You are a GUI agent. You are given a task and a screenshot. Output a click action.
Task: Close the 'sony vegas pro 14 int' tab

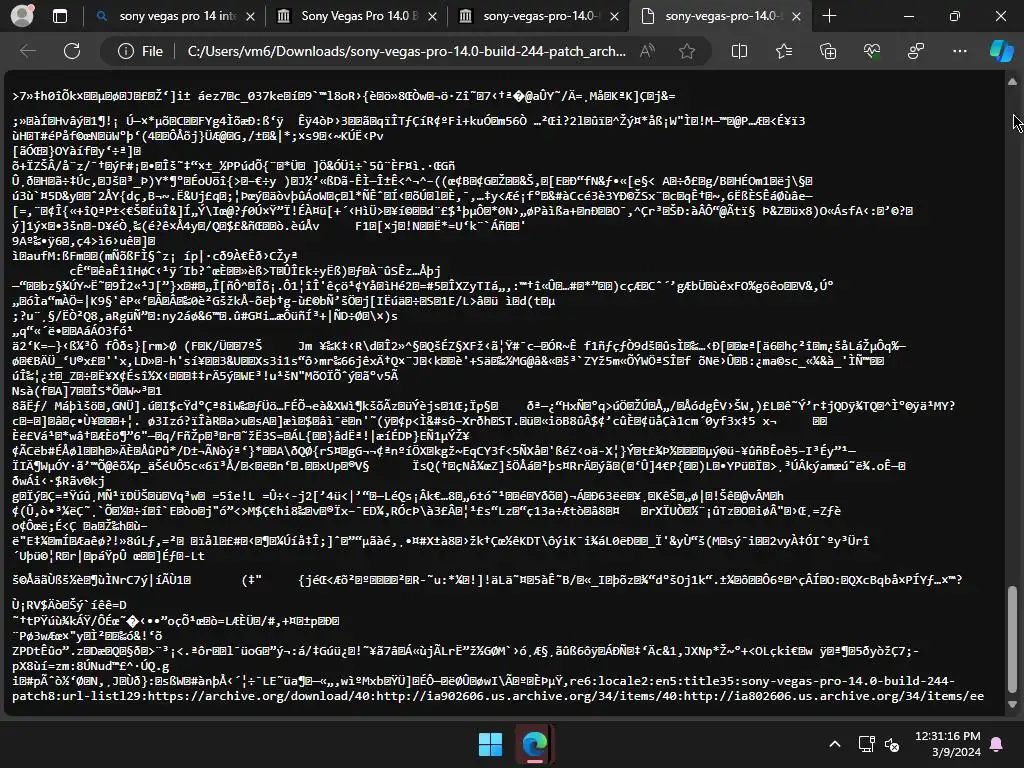[x=250, y=17]
